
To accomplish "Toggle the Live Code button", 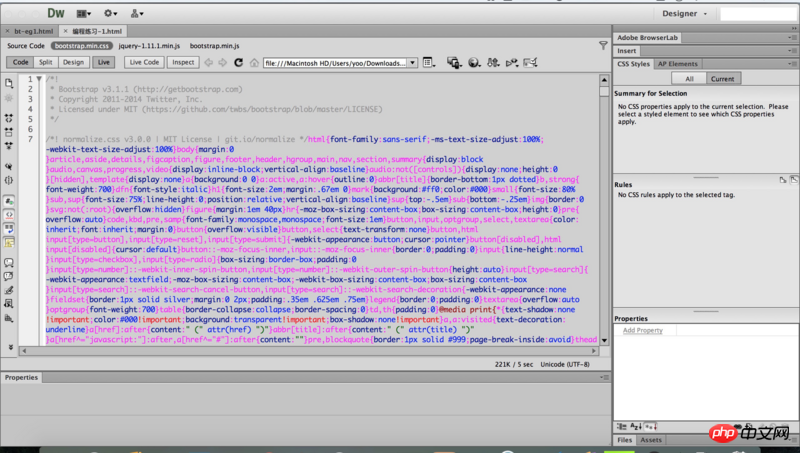I will click(x=144, y=62).
